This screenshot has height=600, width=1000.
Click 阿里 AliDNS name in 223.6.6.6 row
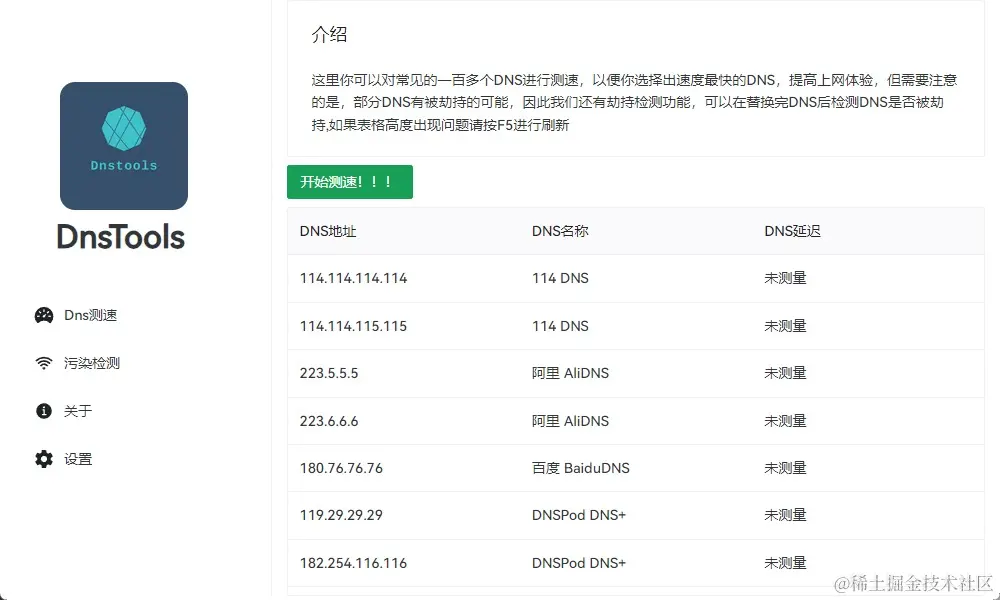coord(570,421)
